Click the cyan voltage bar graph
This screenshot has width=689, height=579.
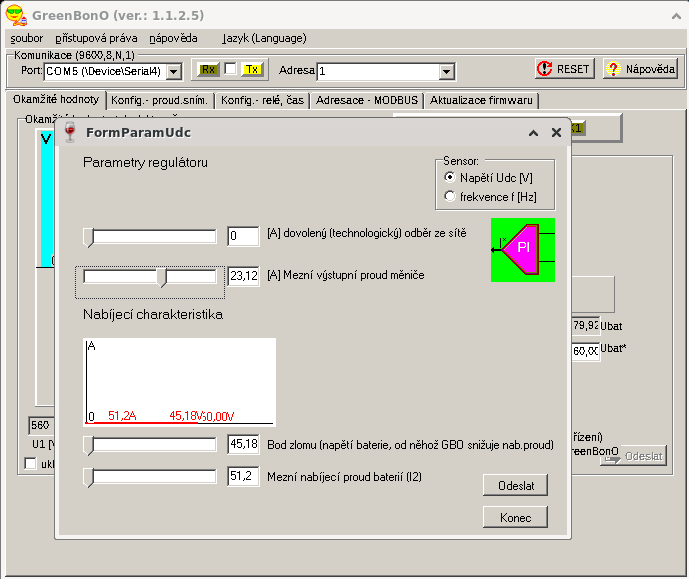coord(47,199)
